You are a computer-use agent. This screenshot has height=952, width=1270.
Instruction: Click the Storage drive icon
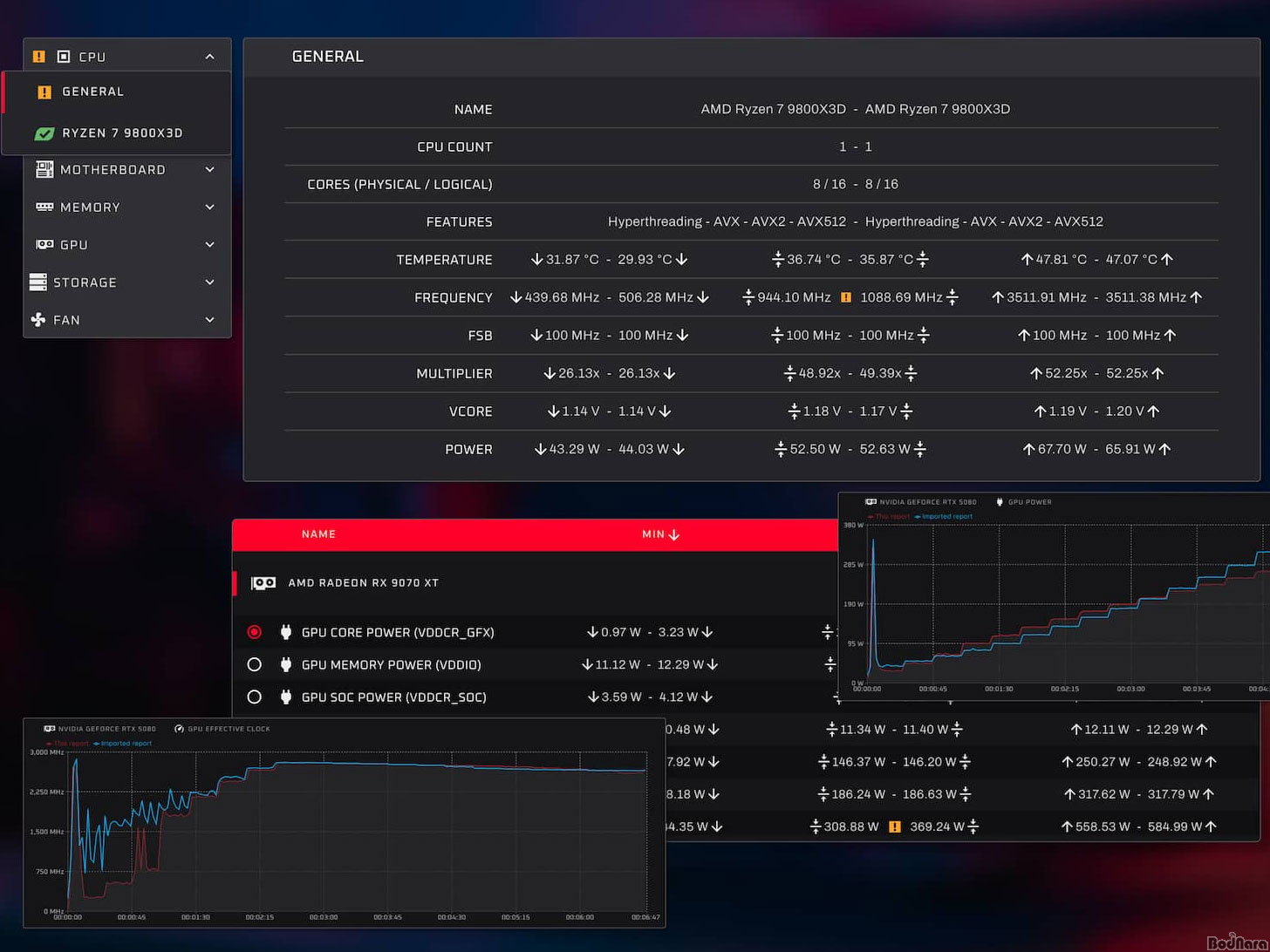(x=38, y=282)
